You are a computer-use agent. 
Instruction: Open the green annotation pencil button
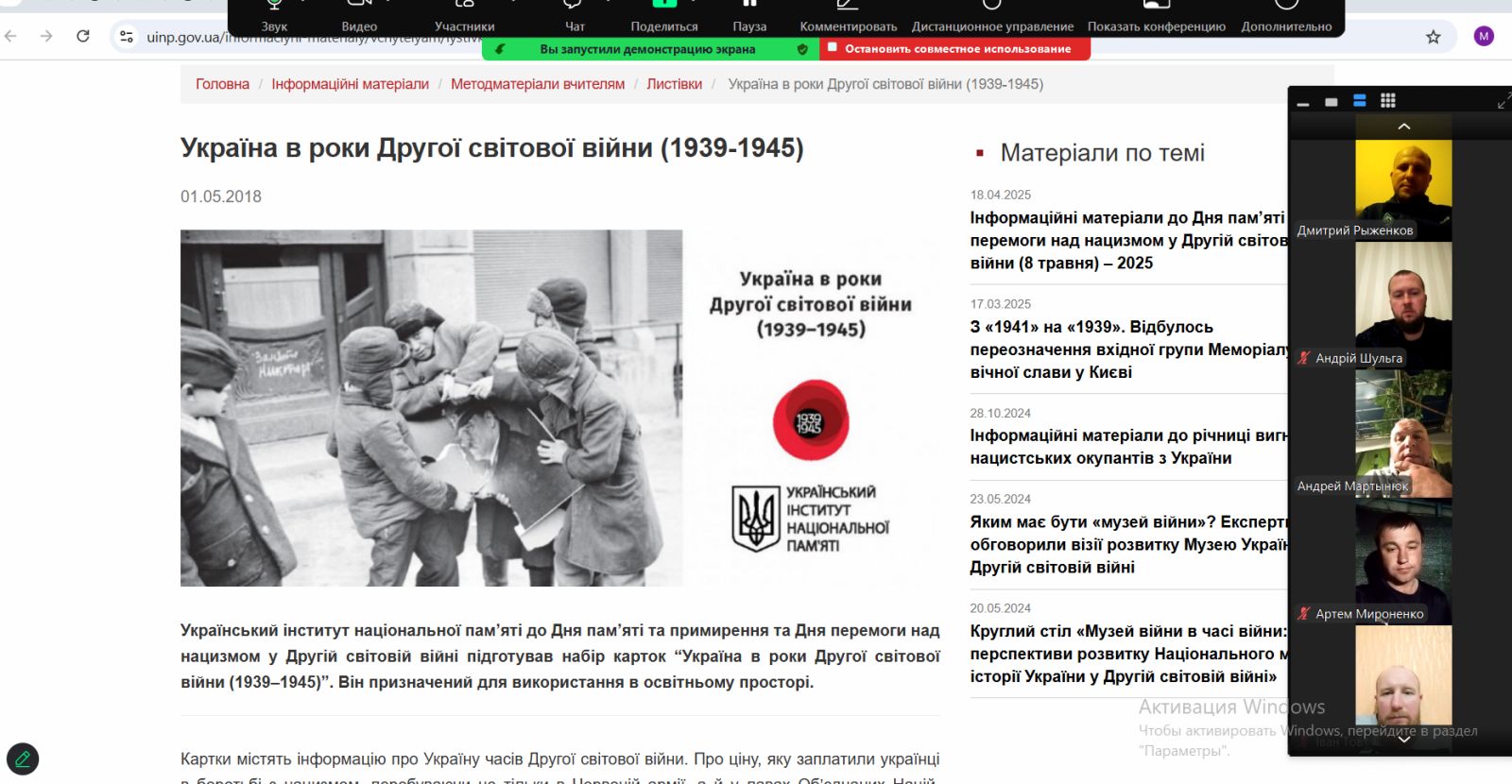coord(23,759)
